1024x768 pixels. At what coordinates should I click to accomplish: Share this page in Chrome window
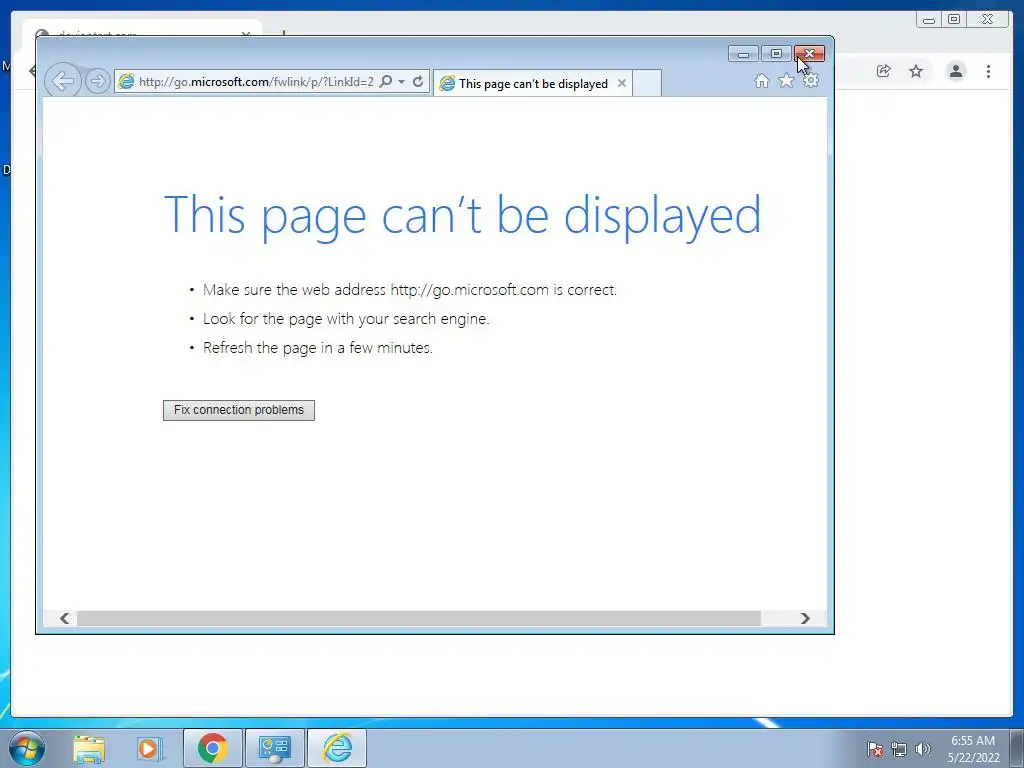click(x=884, y=71)
